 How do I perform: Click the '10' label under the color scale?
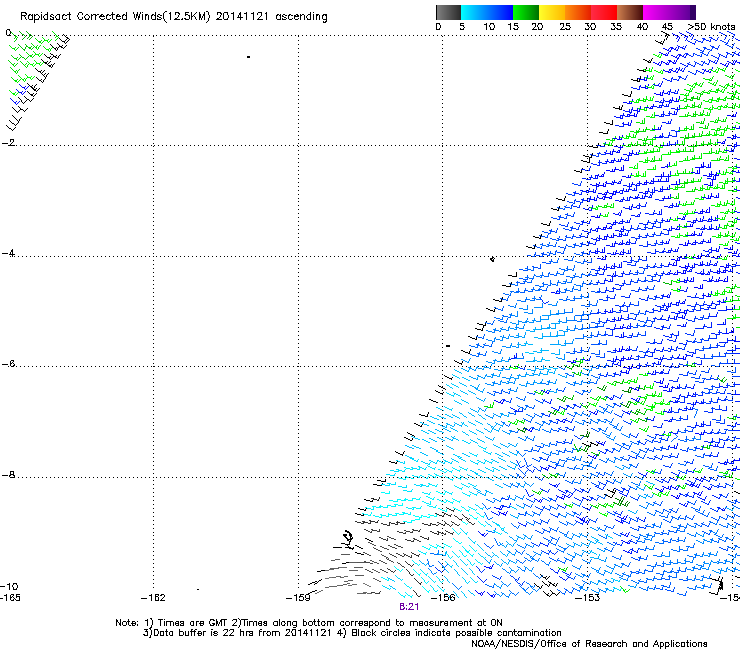point(489,27)
